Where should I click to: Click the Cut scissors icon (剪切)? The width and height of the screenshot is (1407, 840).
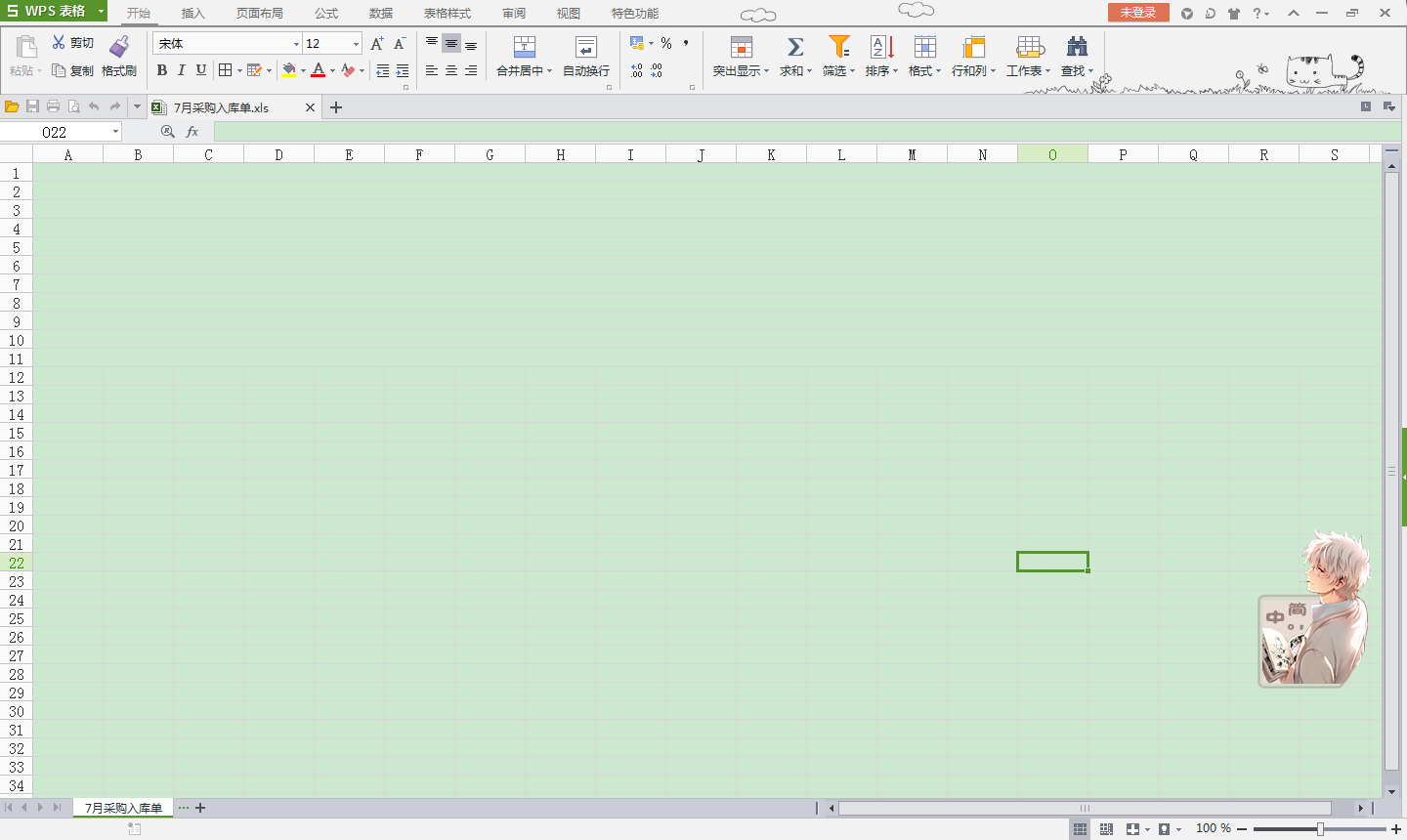pyautogui.click(x=59, y=43)
